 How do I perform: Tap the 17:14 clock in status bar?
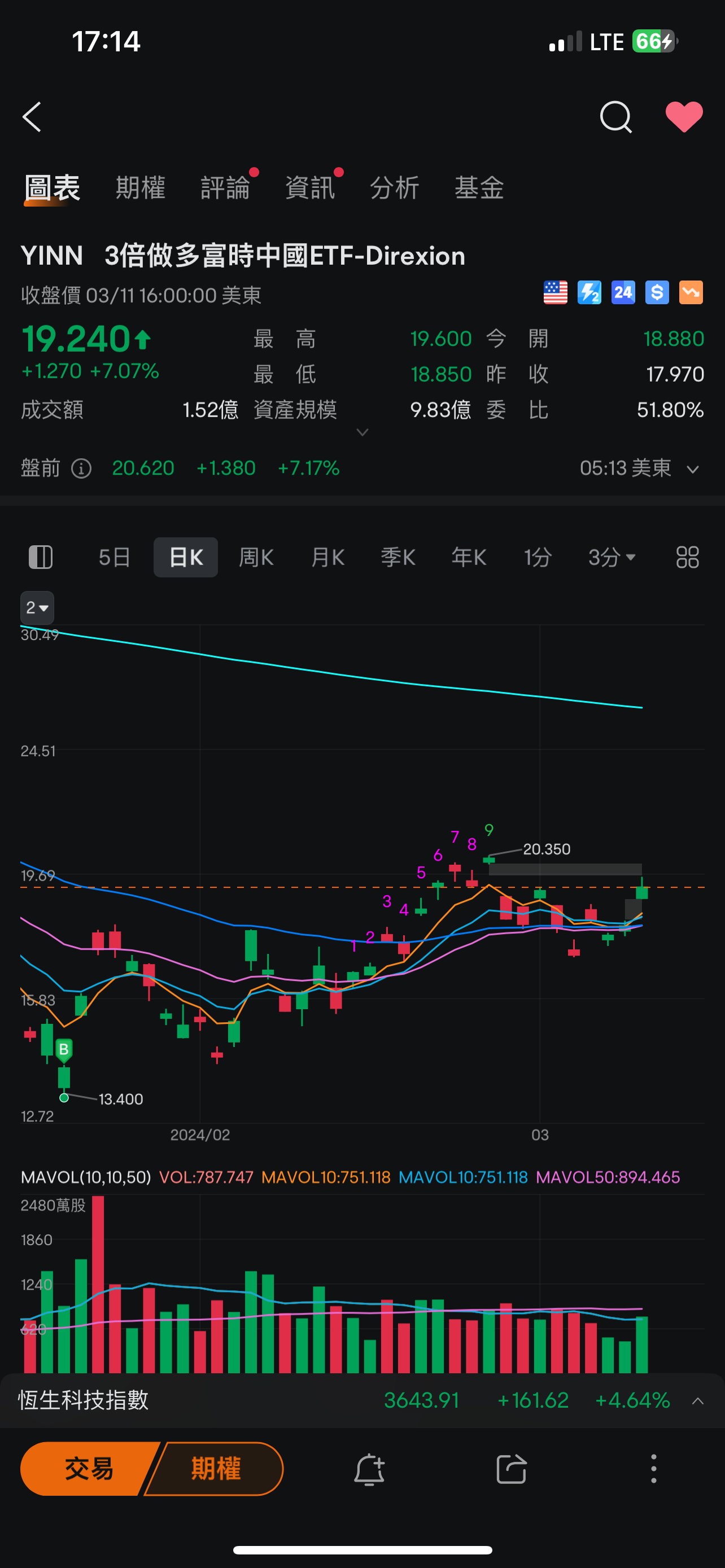point(106,41)
